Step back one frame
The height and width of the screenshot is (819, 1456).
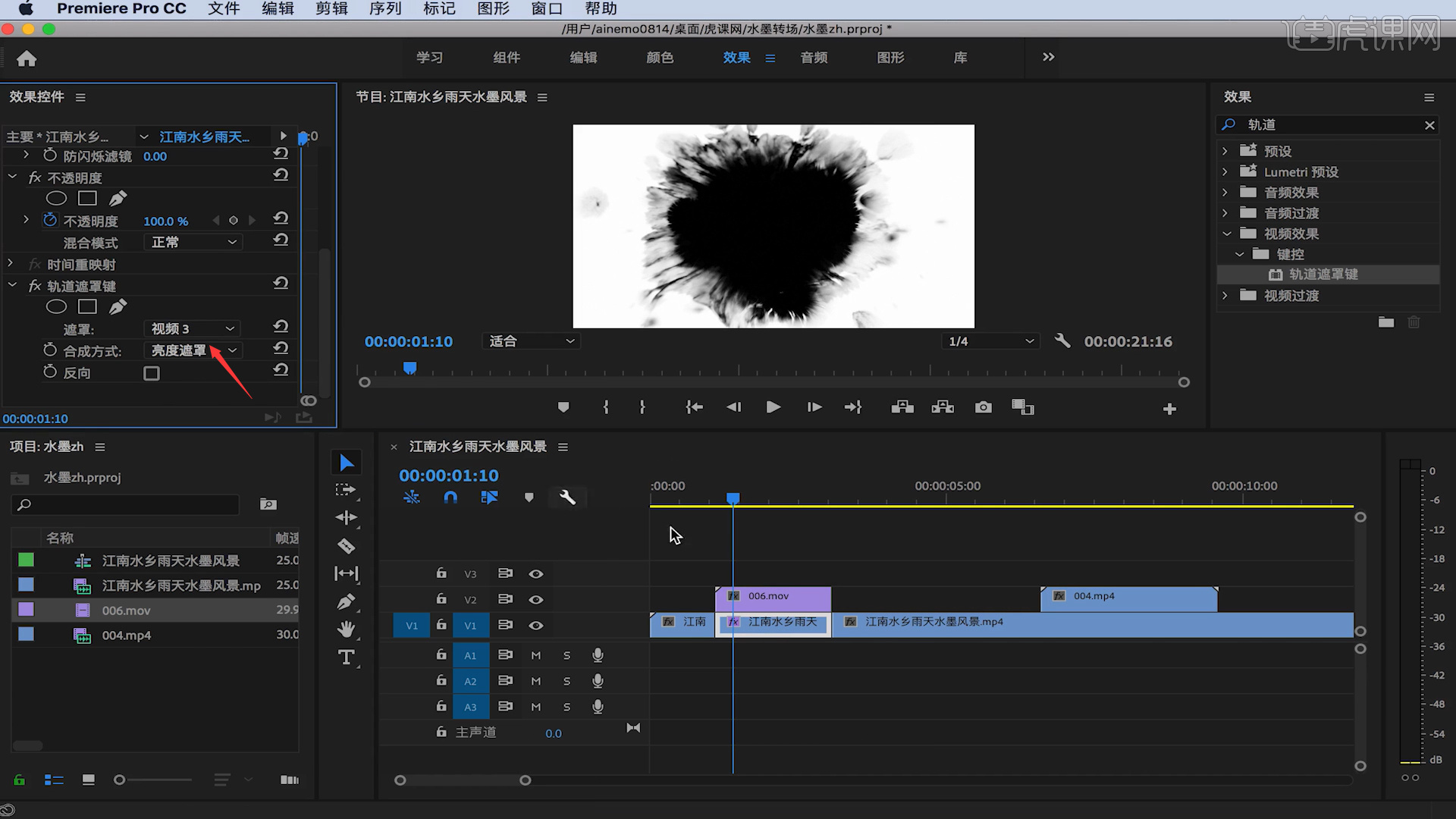click(x=733, y=407)
